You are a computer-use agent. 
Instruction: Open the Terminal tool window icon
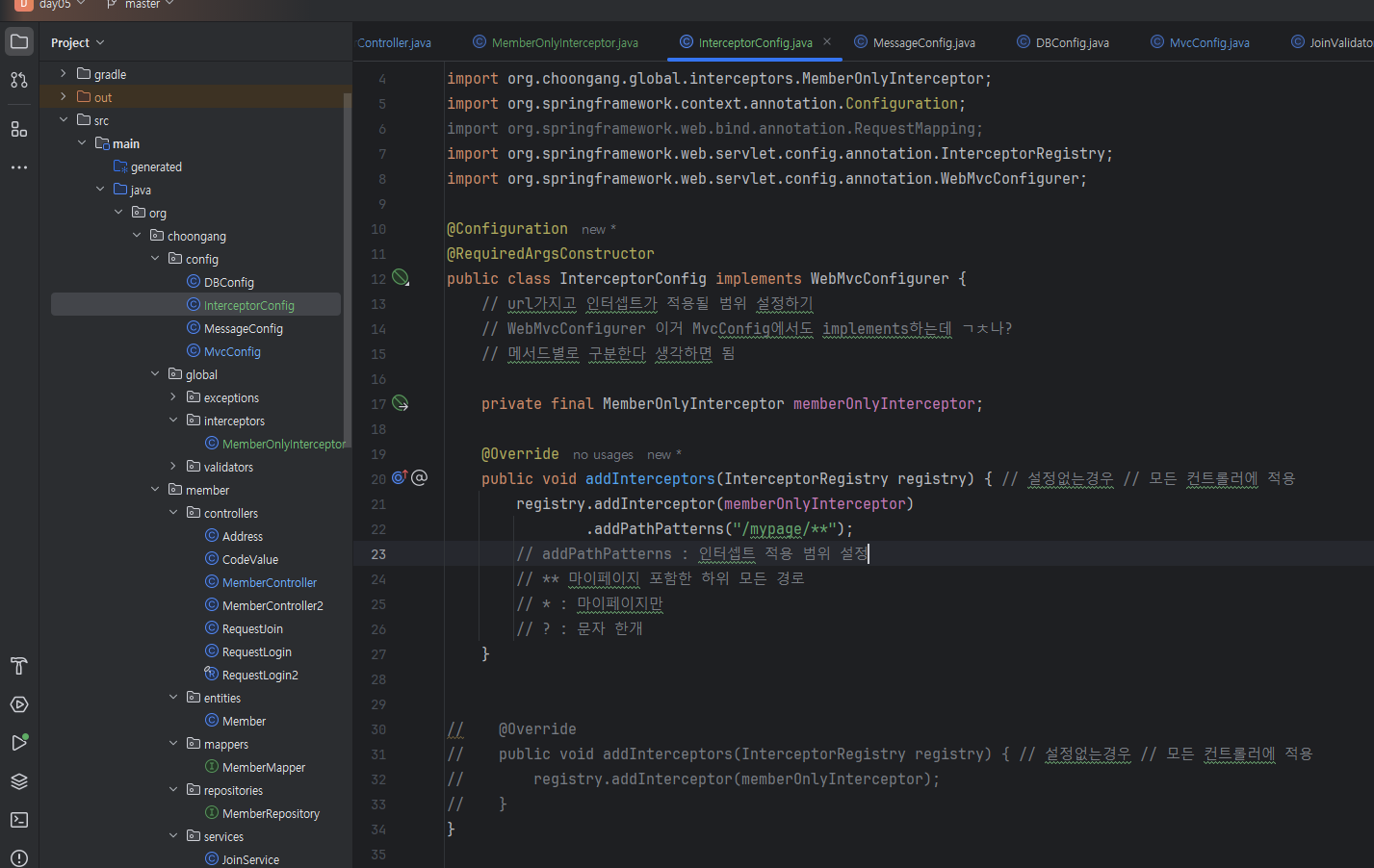pyautogui.click(x=19, y=820)
